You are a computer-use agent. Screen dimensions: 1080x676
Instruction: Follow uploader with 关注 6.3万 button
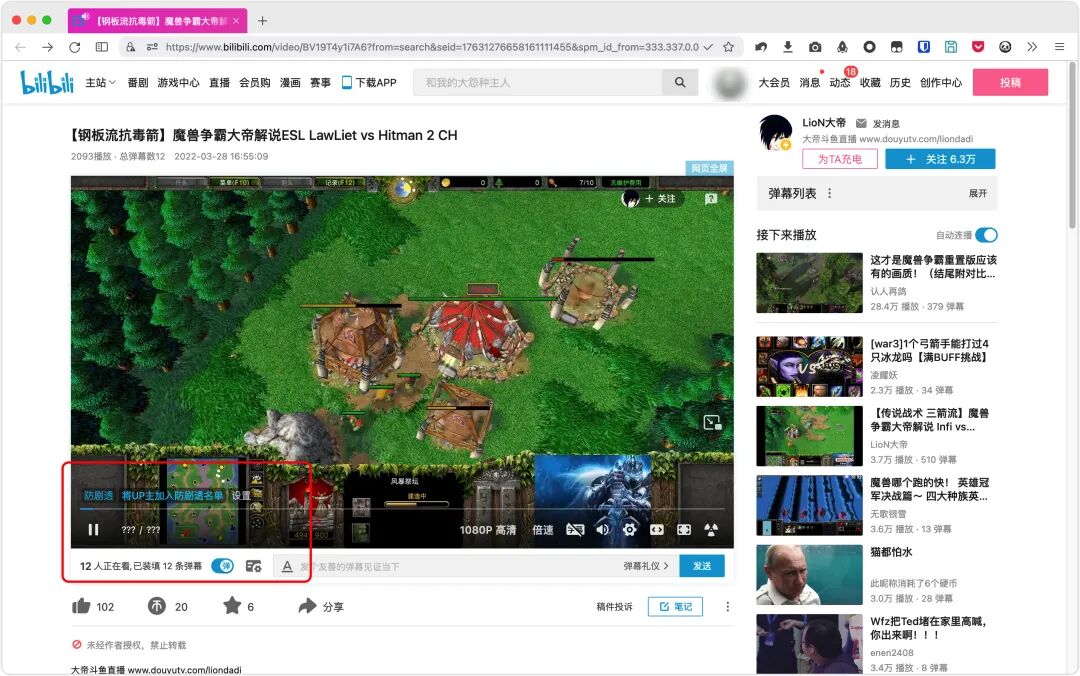[940, 159]
